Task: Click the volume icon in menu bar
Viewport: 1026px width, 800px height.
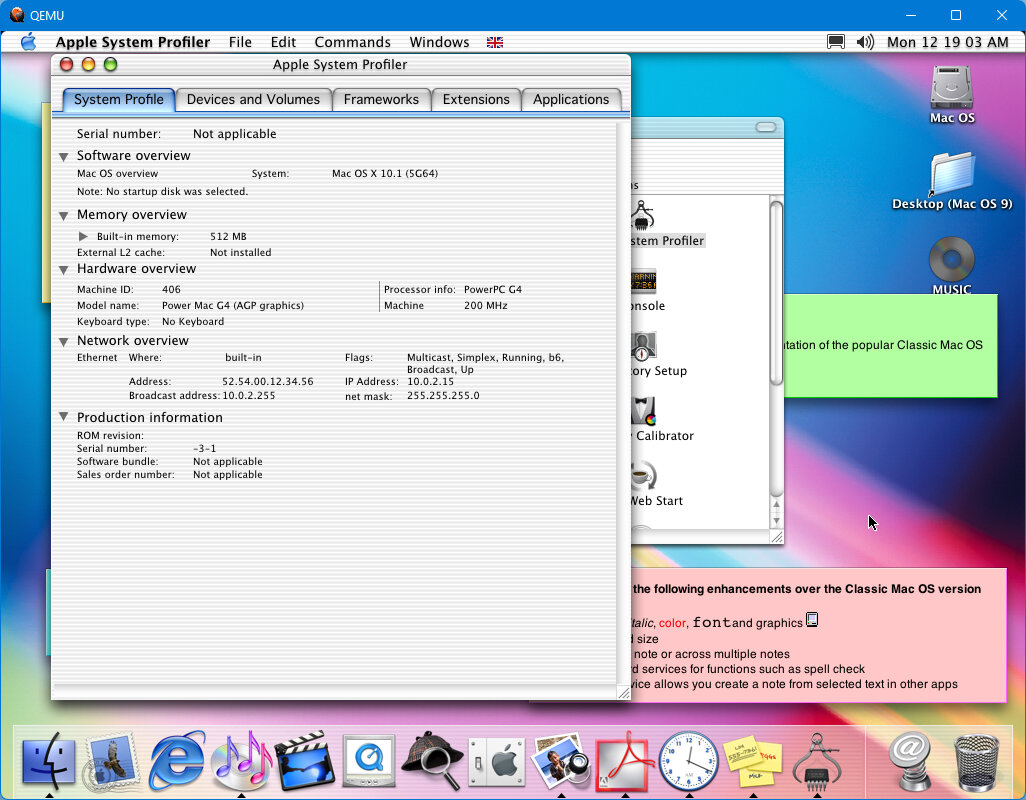Action: coord(866,42)
